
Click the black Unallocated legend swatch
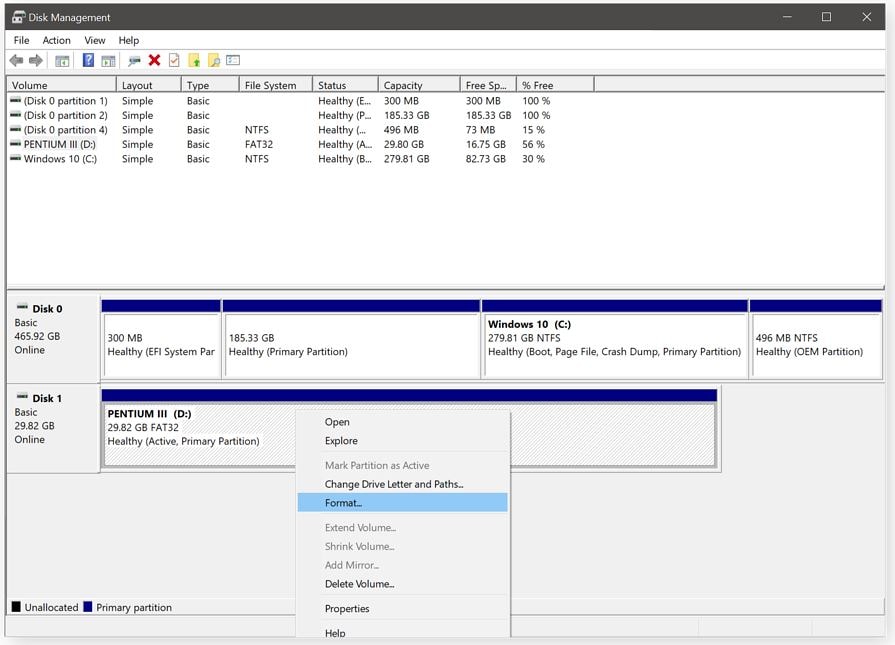click(x=16, y=607)
